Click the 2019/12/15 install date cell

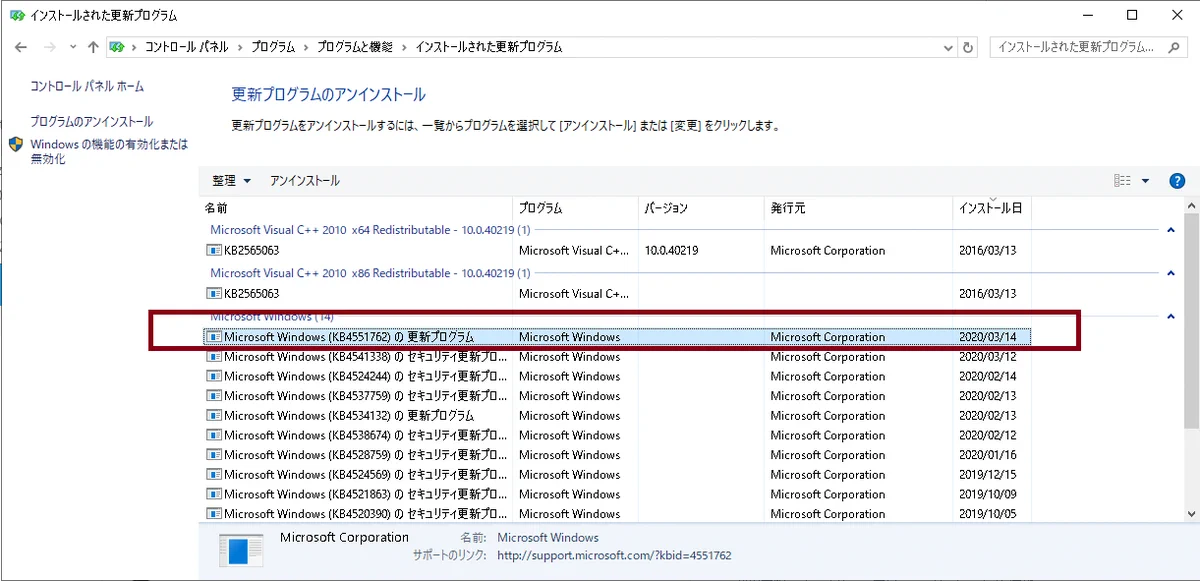click(x=987, y=475)
